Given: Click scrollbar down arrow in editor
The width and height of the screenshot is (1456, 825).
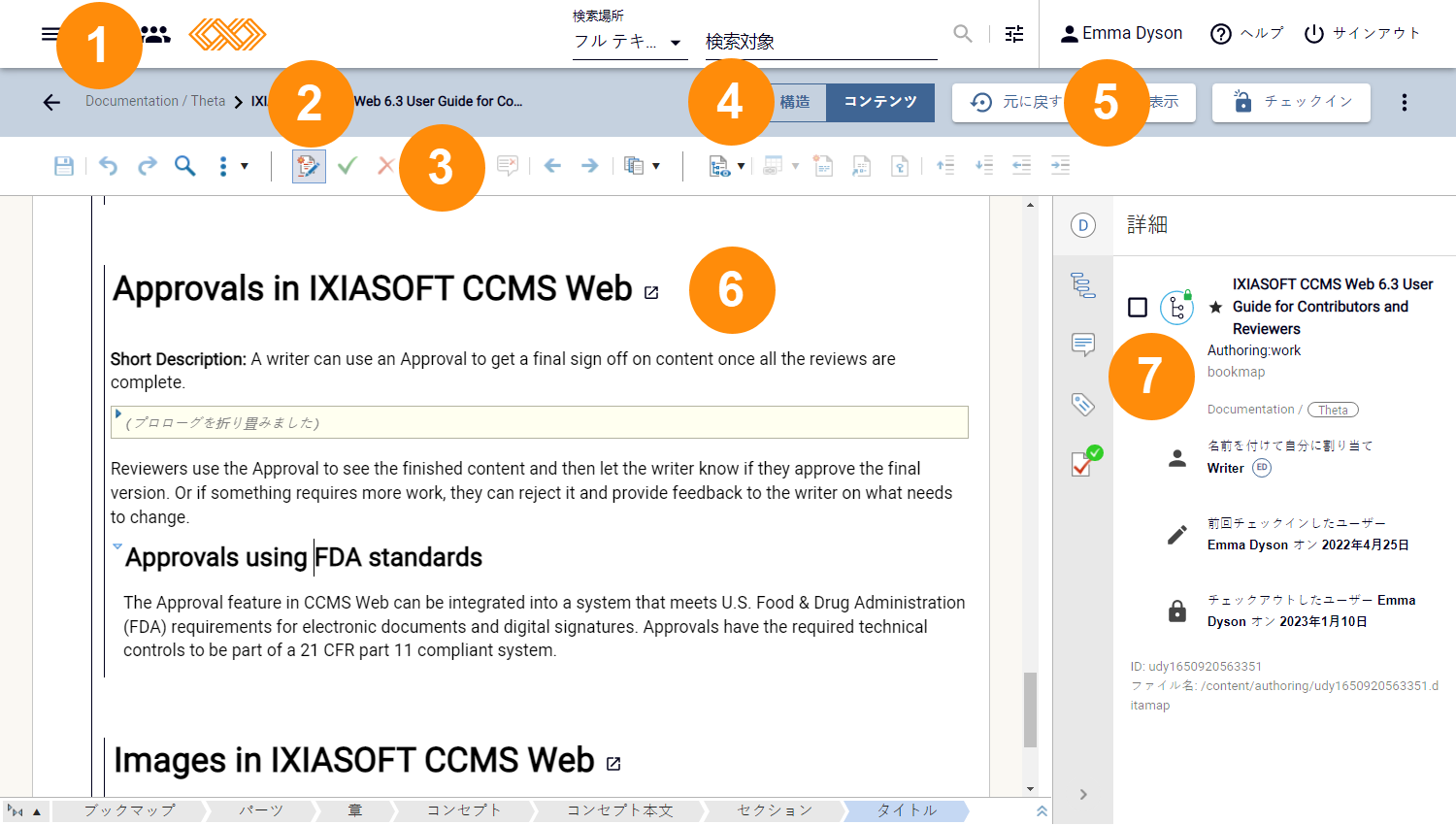Looking at the screenshot, I should 1030,789.
